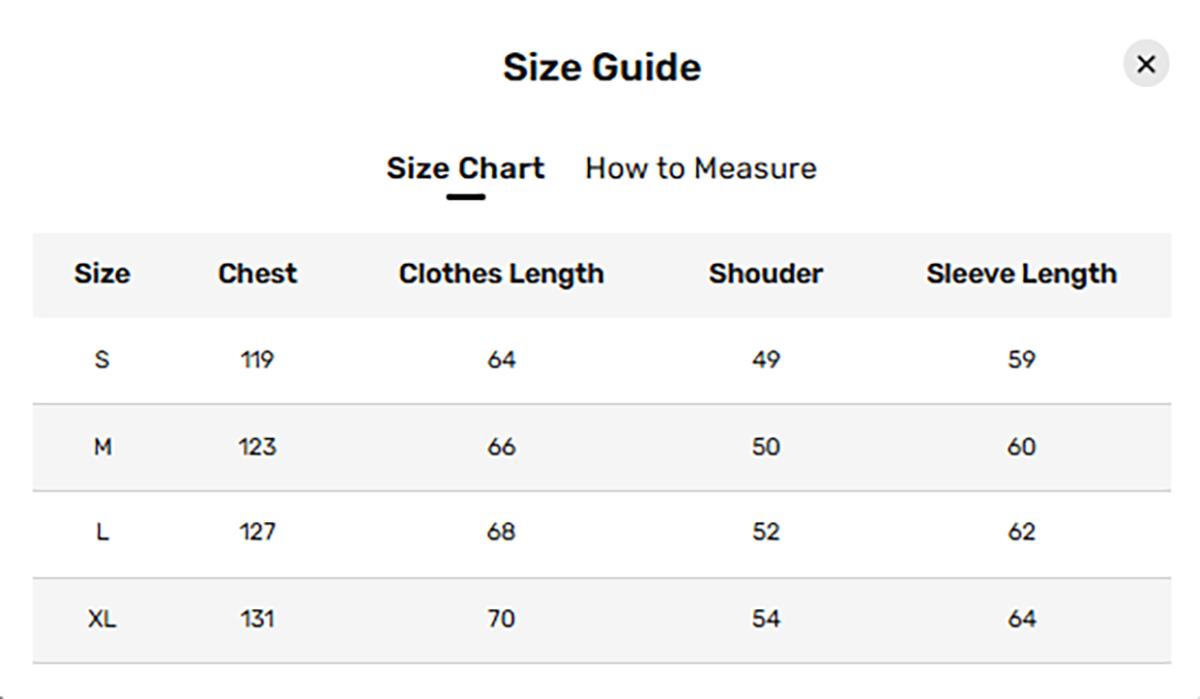Screen dimensions: 1200x699
Task: Close the Size Guide dialog
Action: pyautogui.click(x=1146, y=63)
